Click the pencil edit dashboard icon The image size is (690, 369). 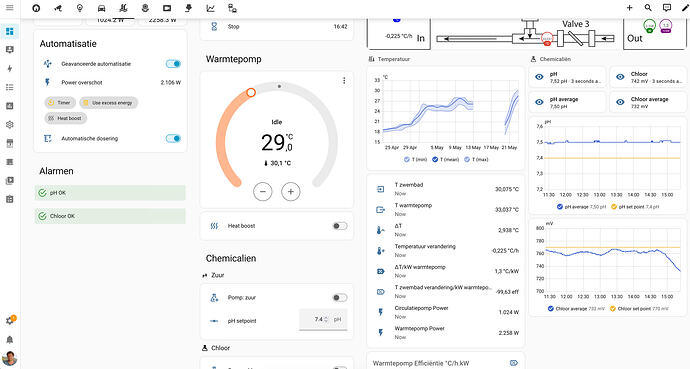click(x=685, y=8)
